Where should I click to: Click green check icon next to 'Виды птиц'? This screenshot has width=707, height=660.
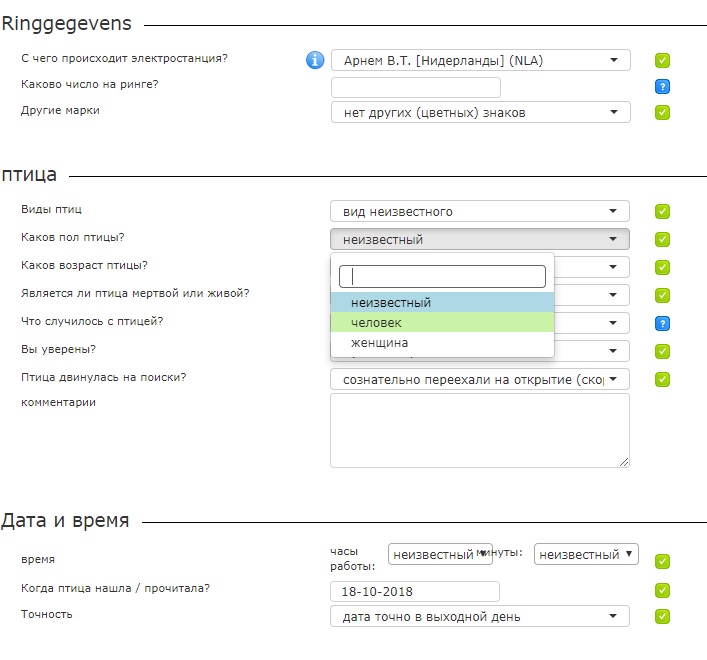[662, 211]
